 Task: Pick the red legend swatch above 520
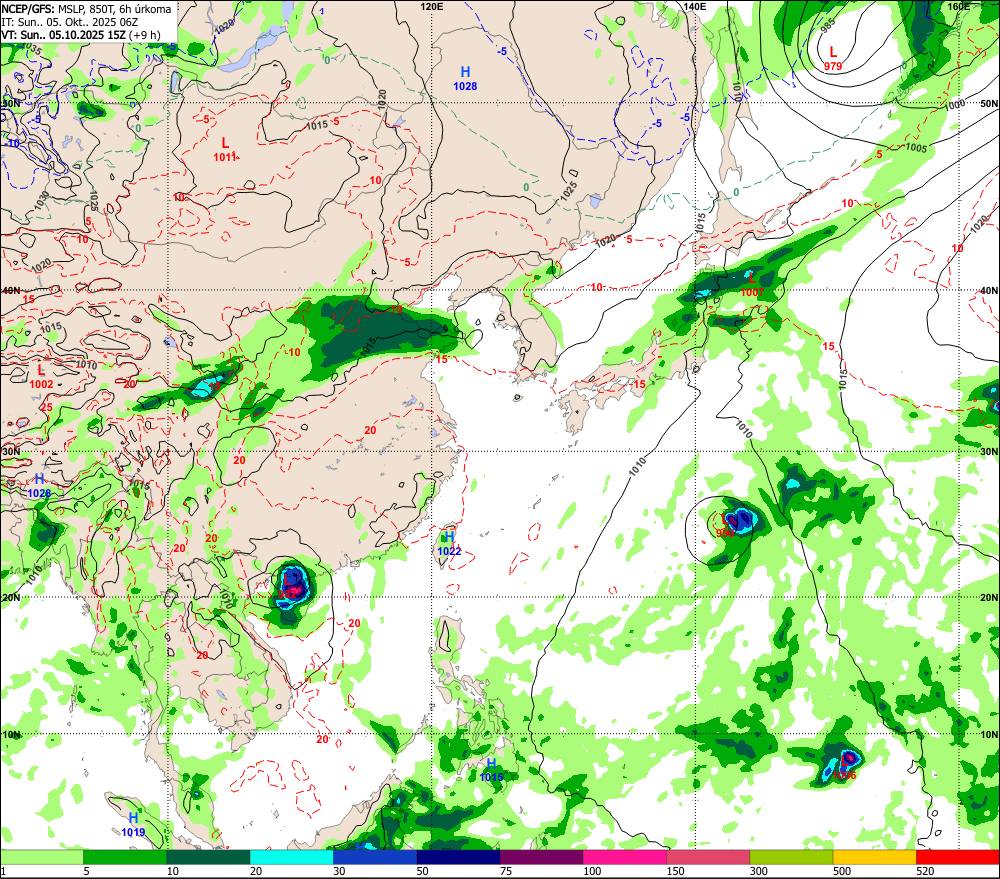[x=958, y=857]
